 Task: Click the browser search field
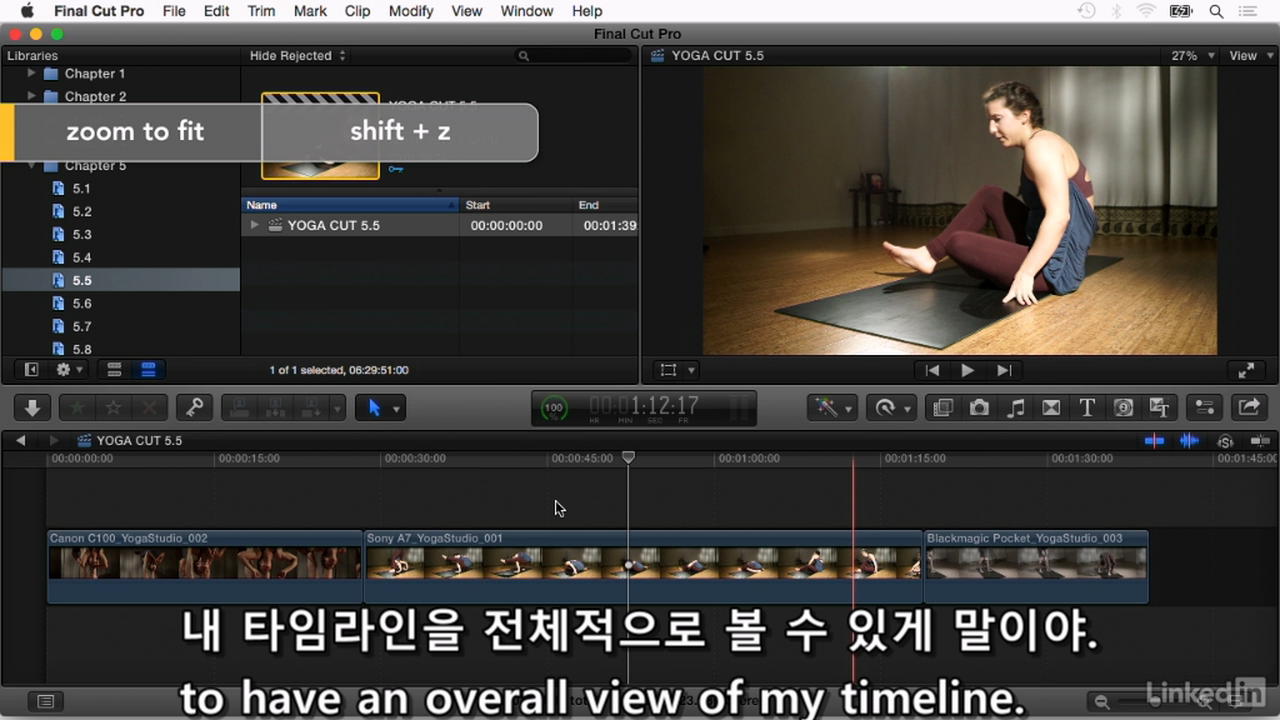coord(572,56)
